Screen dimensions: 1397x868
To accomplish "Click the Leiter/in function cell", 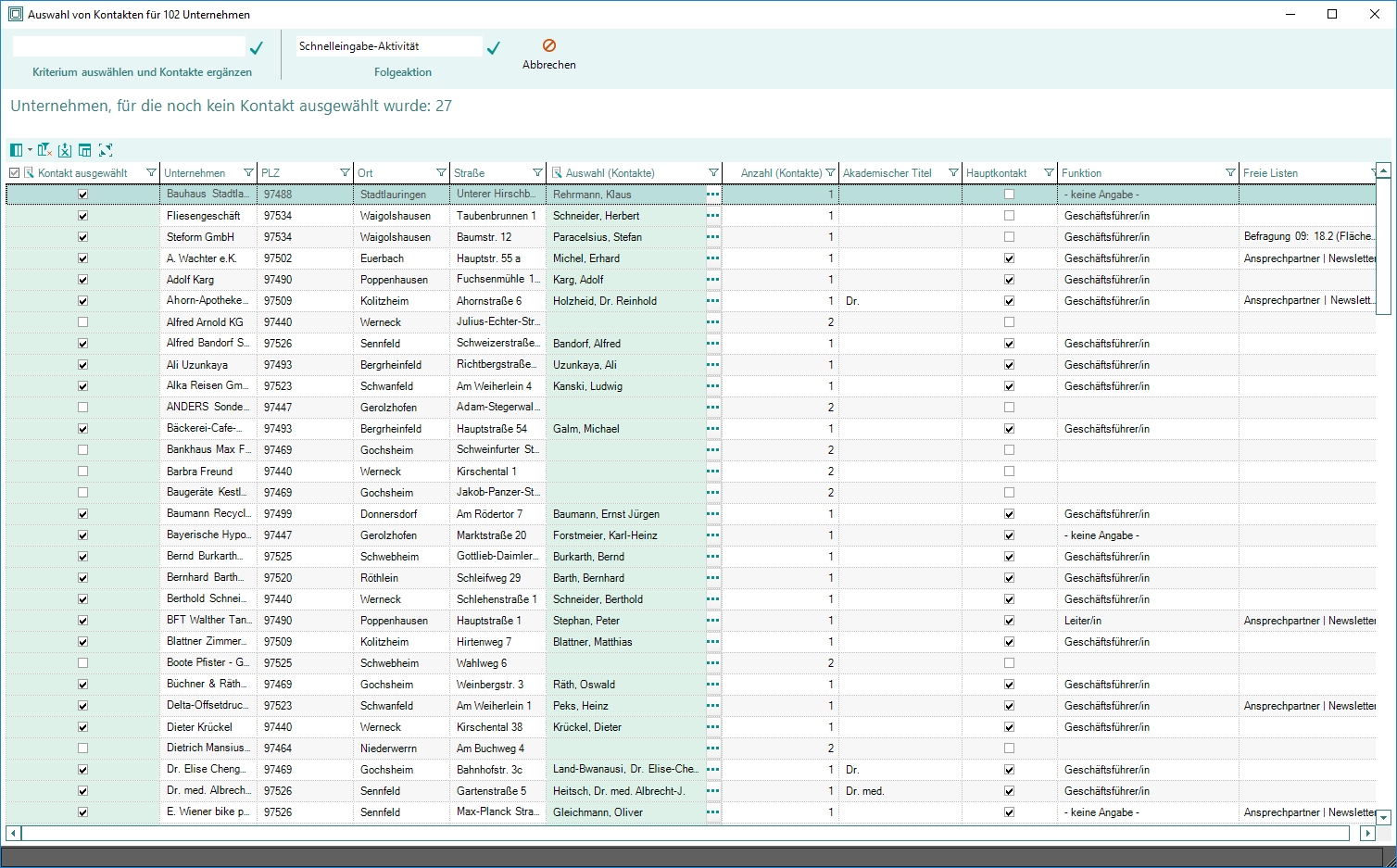I will point(1149,621).
